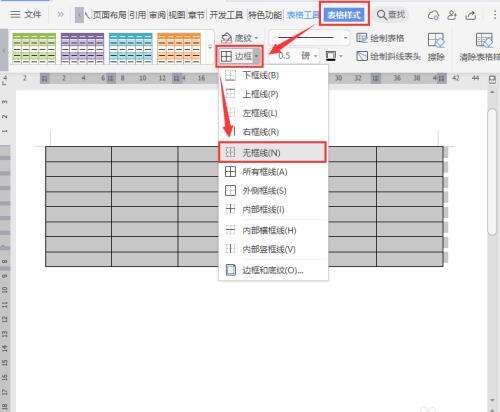The width and height of the screenshot is (500, 412).
Task: Choose 右框线(R) from border menu
Action: tap(273, 132)
